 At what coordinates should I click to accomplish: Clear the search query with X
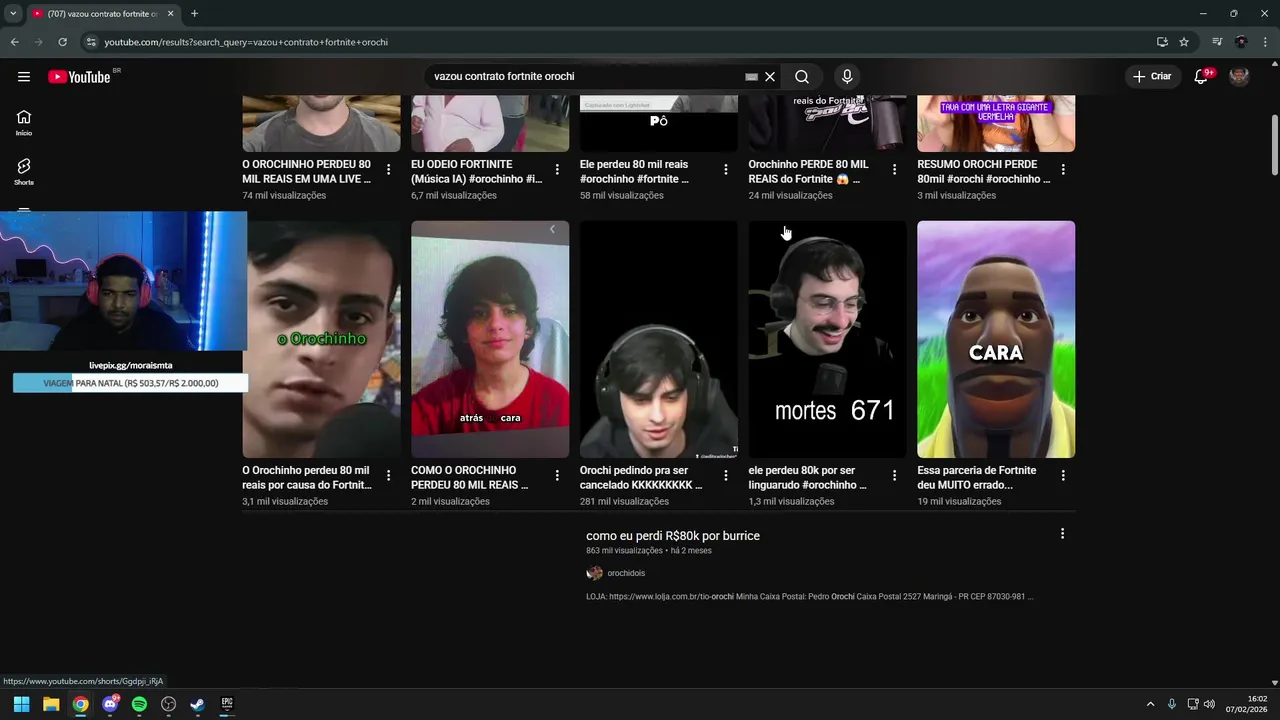770,77
